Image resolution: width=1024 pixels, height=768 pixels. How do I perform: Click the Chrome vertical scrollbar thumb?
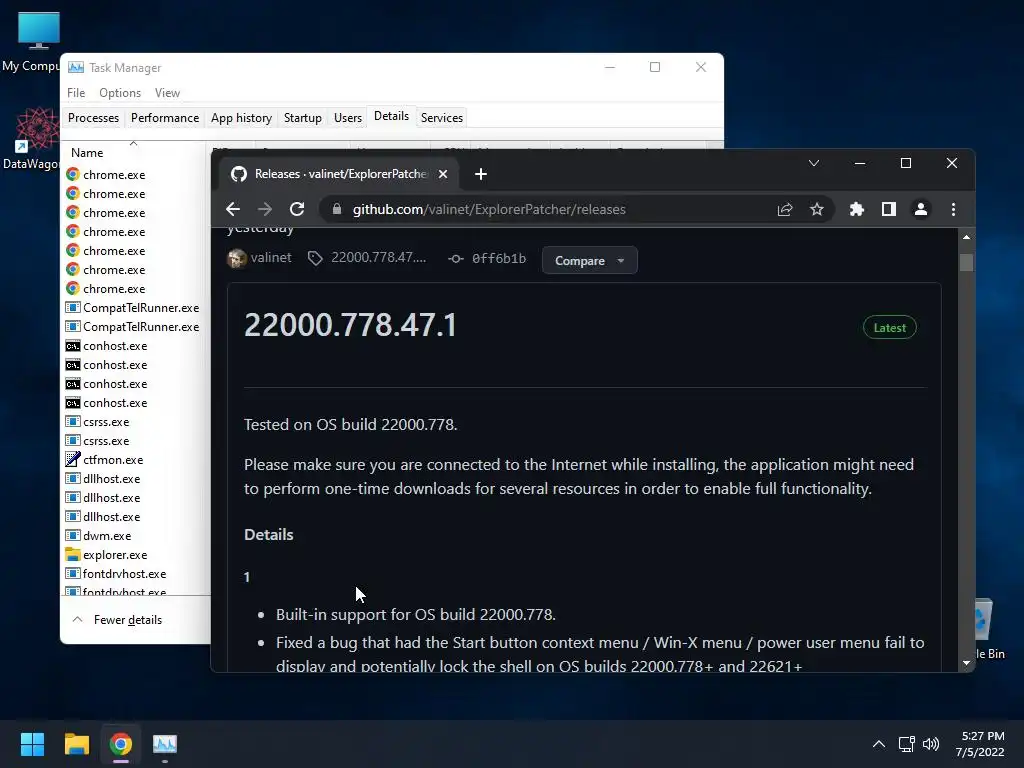pyautogui.click(x=967, y=263)
